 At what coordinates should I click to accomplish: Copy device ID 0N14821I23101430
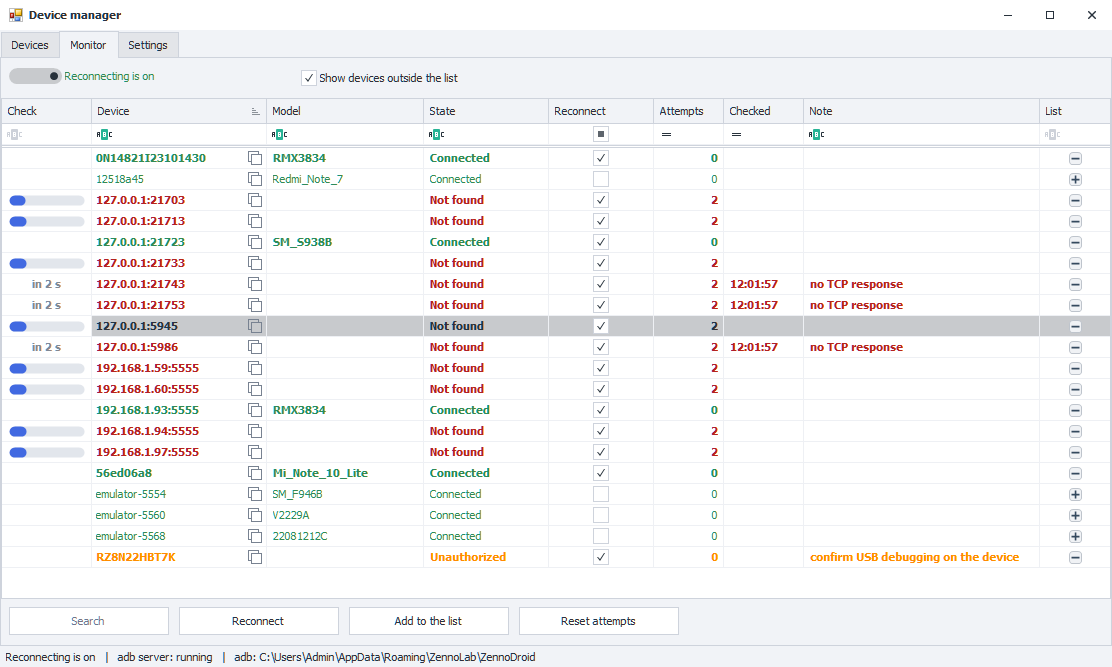[255, 158]
